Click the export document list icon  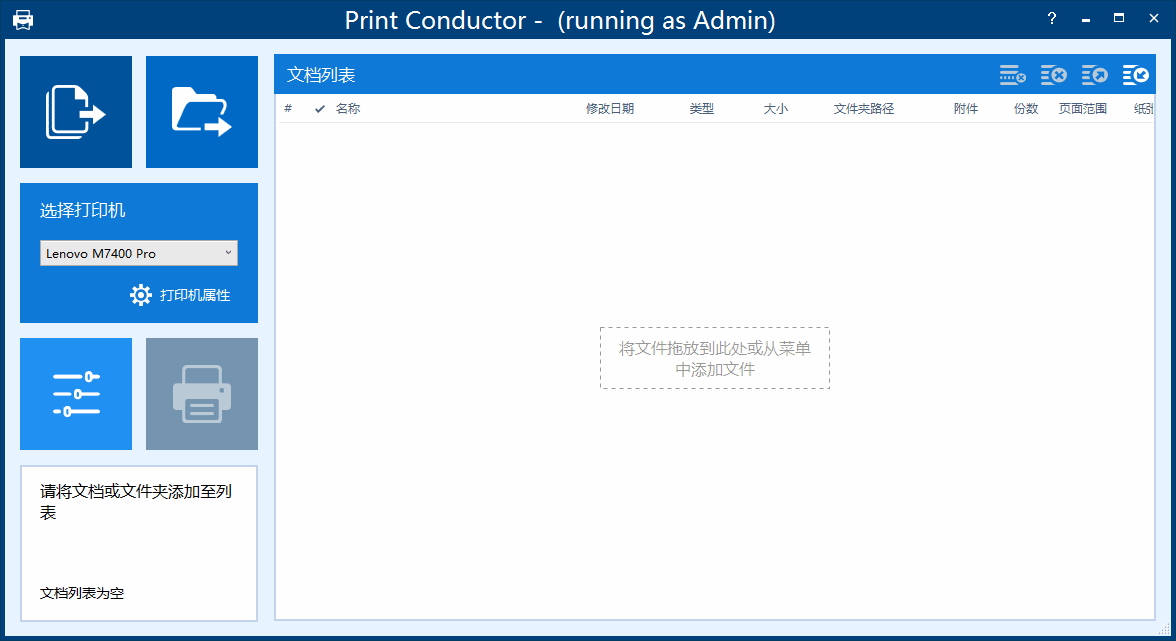(x=1094, y=75)
